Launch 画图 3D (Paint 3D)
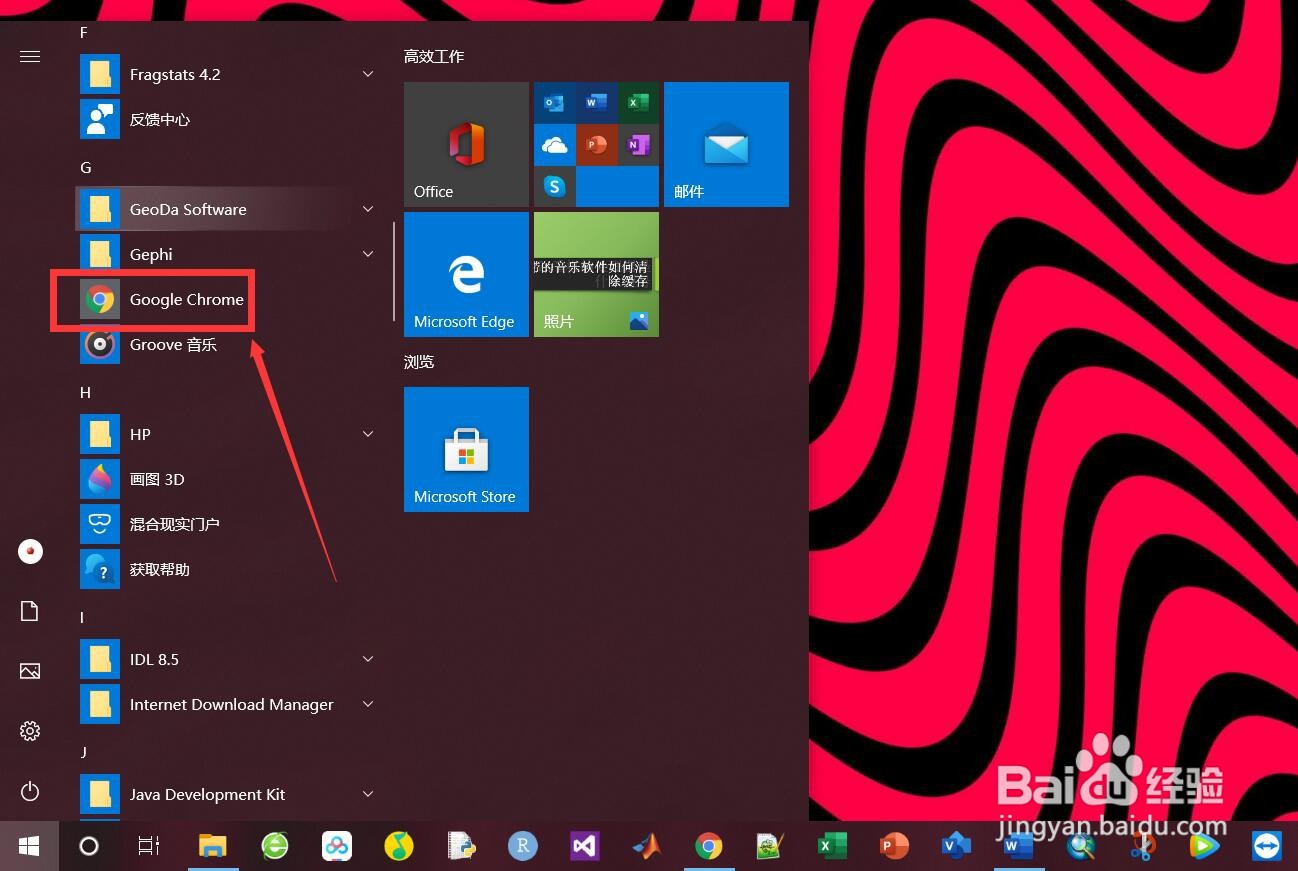 [x=227, y=479]
